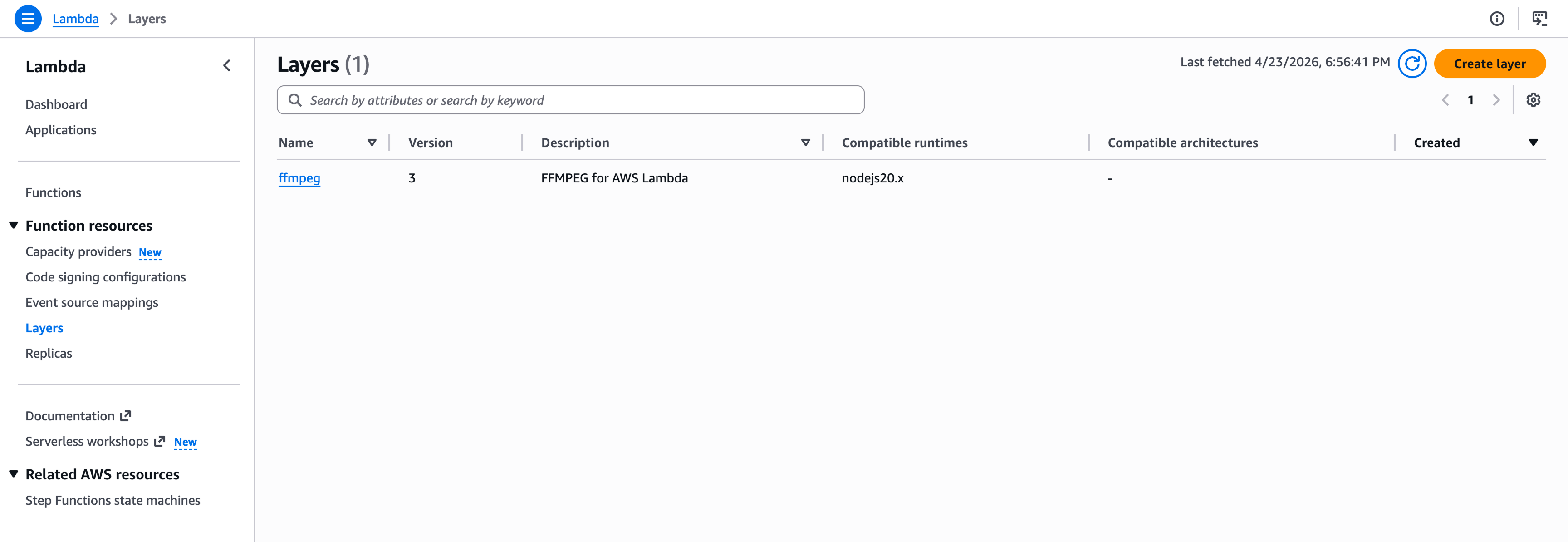Open the CloudShell terminal icon
Screen dimensions: 1568x542
pos(1539,19)
